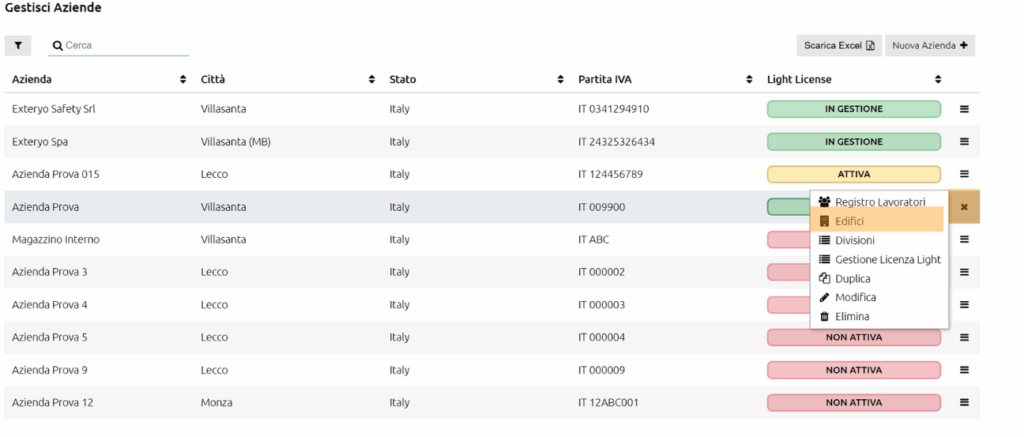Click the Scarica Excel button
The width and height of the screenshot is (1024, 437).
point(839,46)
